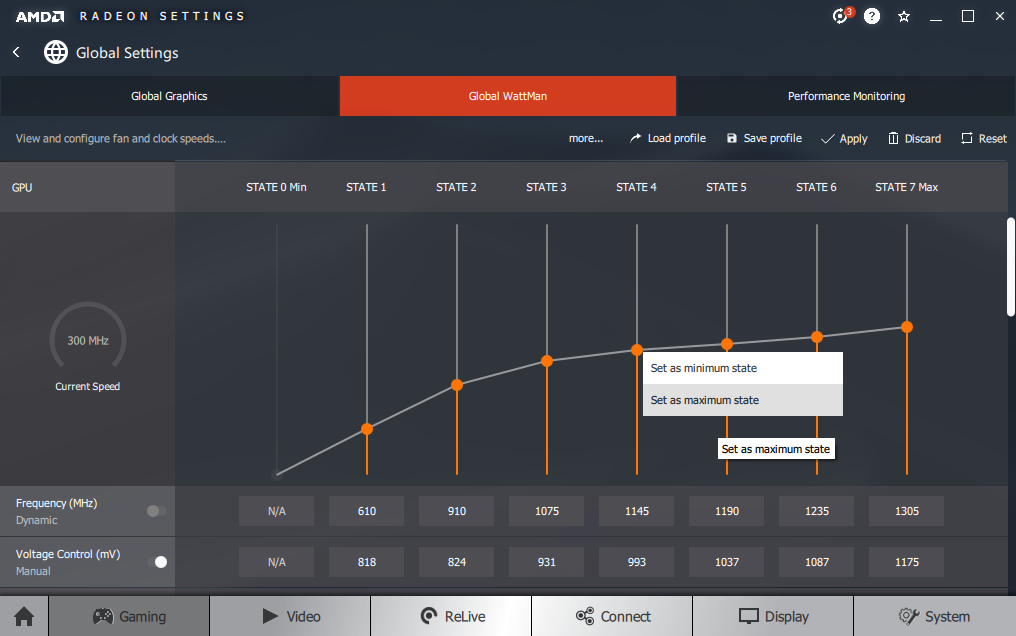The height and width of the screenshot is (636, 1016).
Task: Click the 1190 frequency field
Action: [727, 511]
